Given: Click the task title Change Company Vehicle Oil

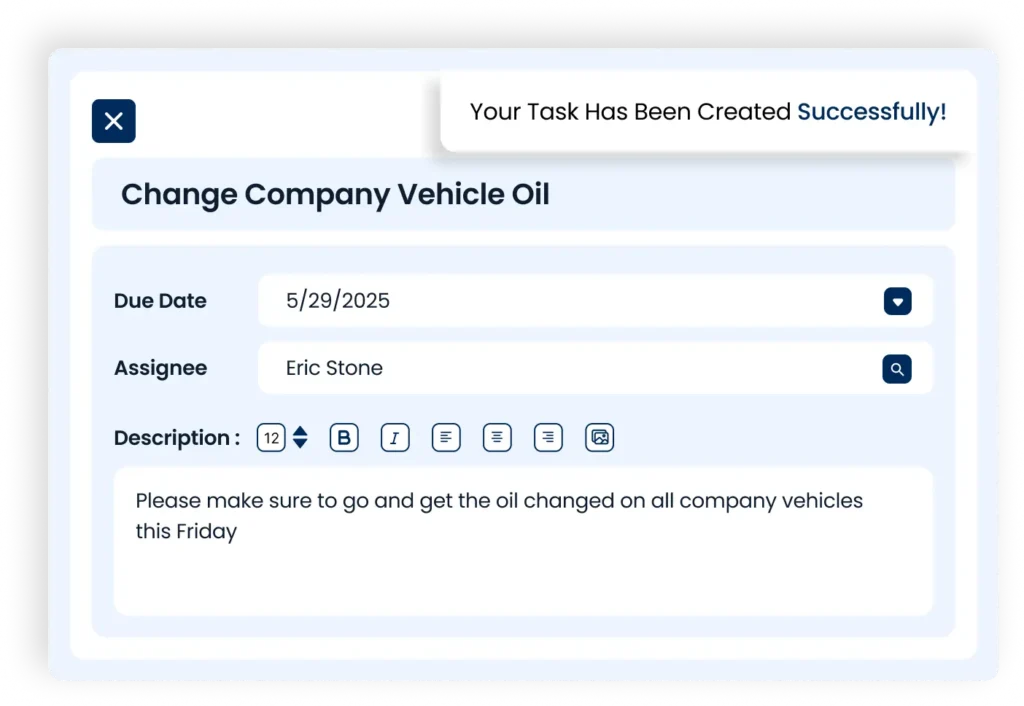Looking at the screenshot, I should (x=335, y=194).
